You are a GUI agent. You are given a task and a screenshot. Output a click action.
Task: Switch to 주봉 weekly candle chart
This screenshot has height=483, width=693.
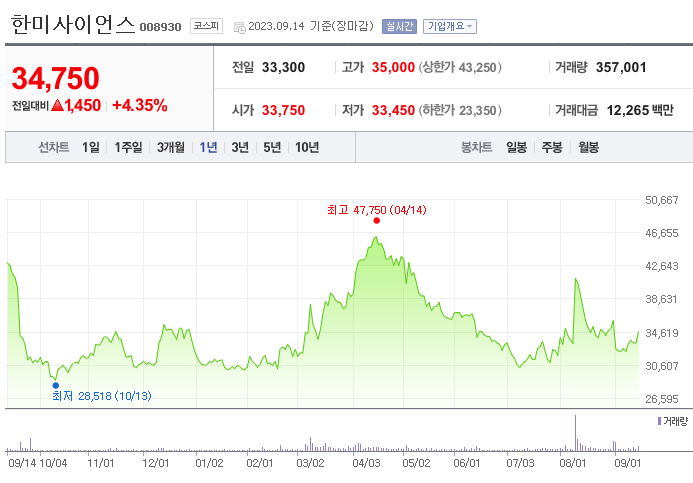point(552,147)
